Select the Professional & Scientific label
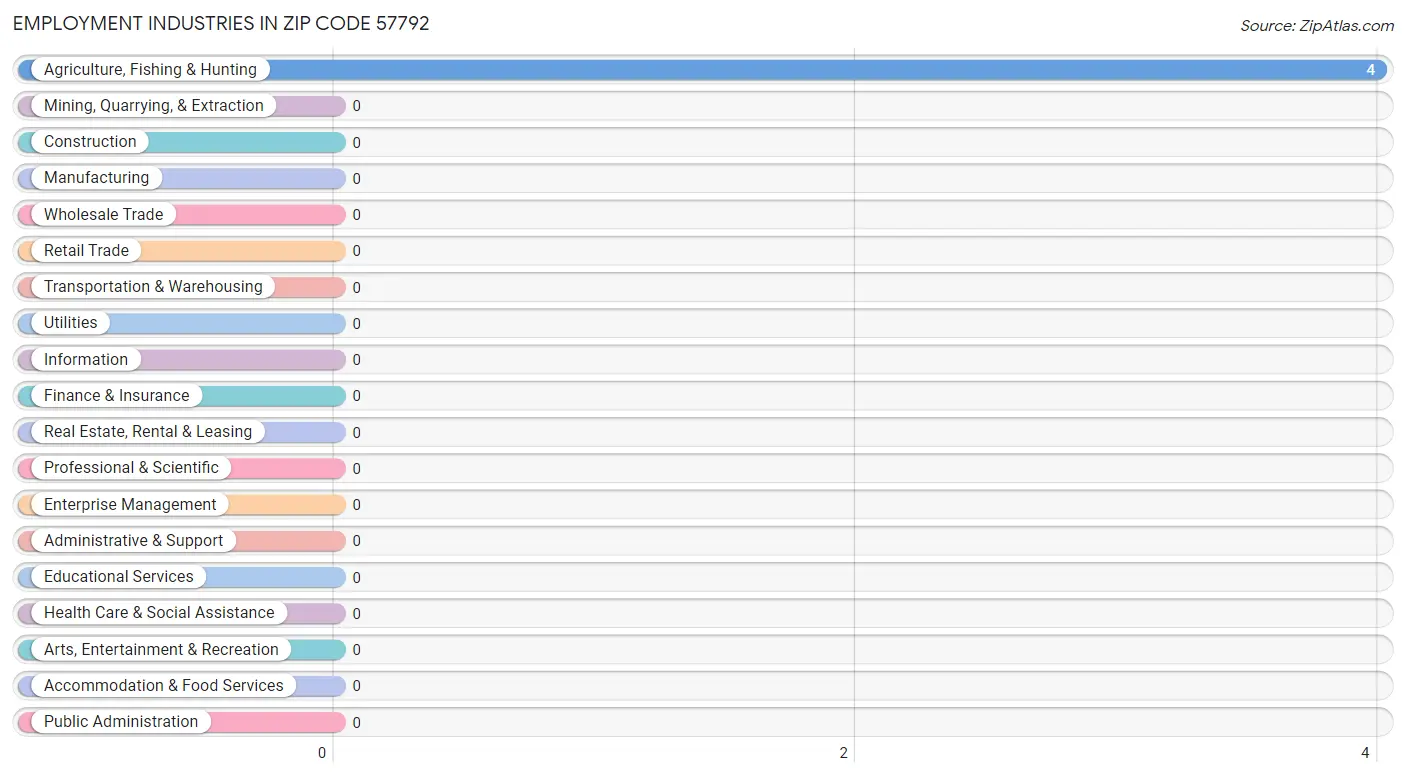The width and height of the screenshot is (1406, 777). (x=131, y=468)
